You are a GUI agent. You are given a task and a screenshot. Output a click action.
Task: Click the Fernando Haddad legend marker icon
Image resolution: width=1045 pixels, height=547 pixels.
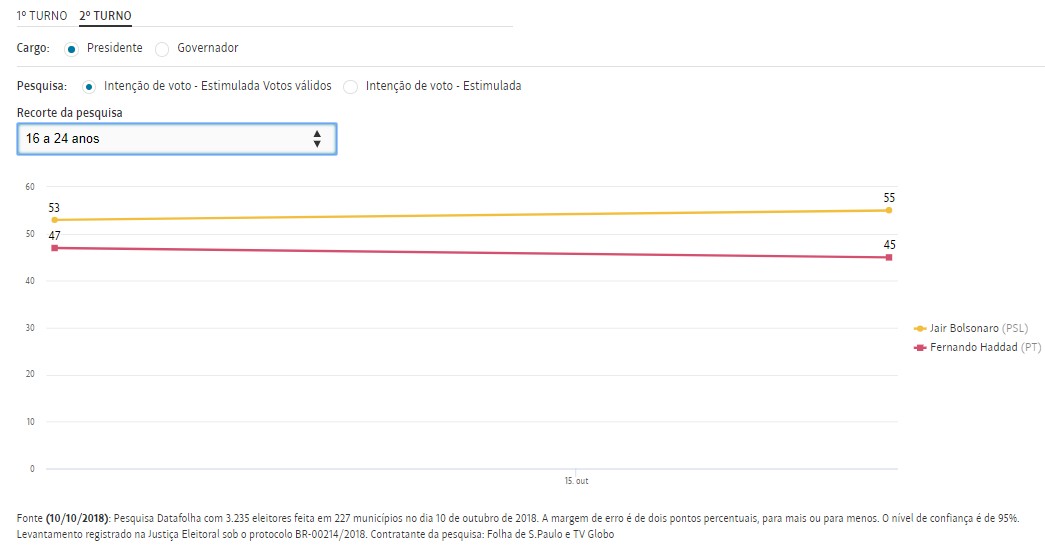pyautogui.click(x=920, y=347)
